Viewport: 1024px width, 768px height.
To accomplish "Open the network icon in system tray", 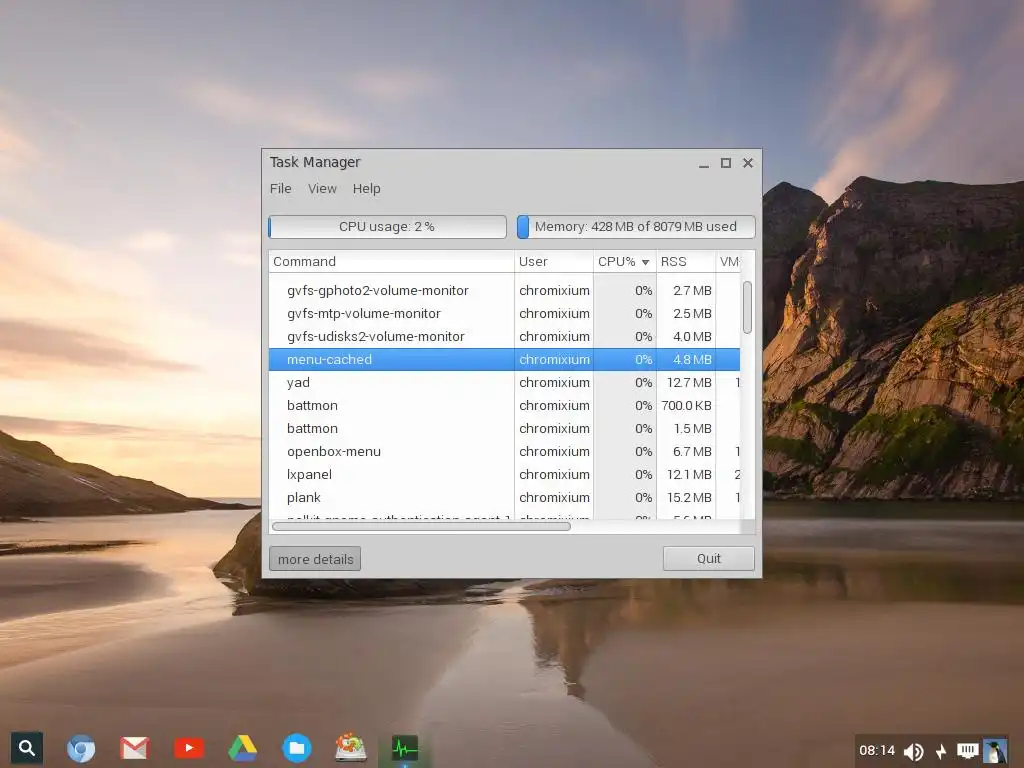I will pyautogui.click(x=967, y=750).
